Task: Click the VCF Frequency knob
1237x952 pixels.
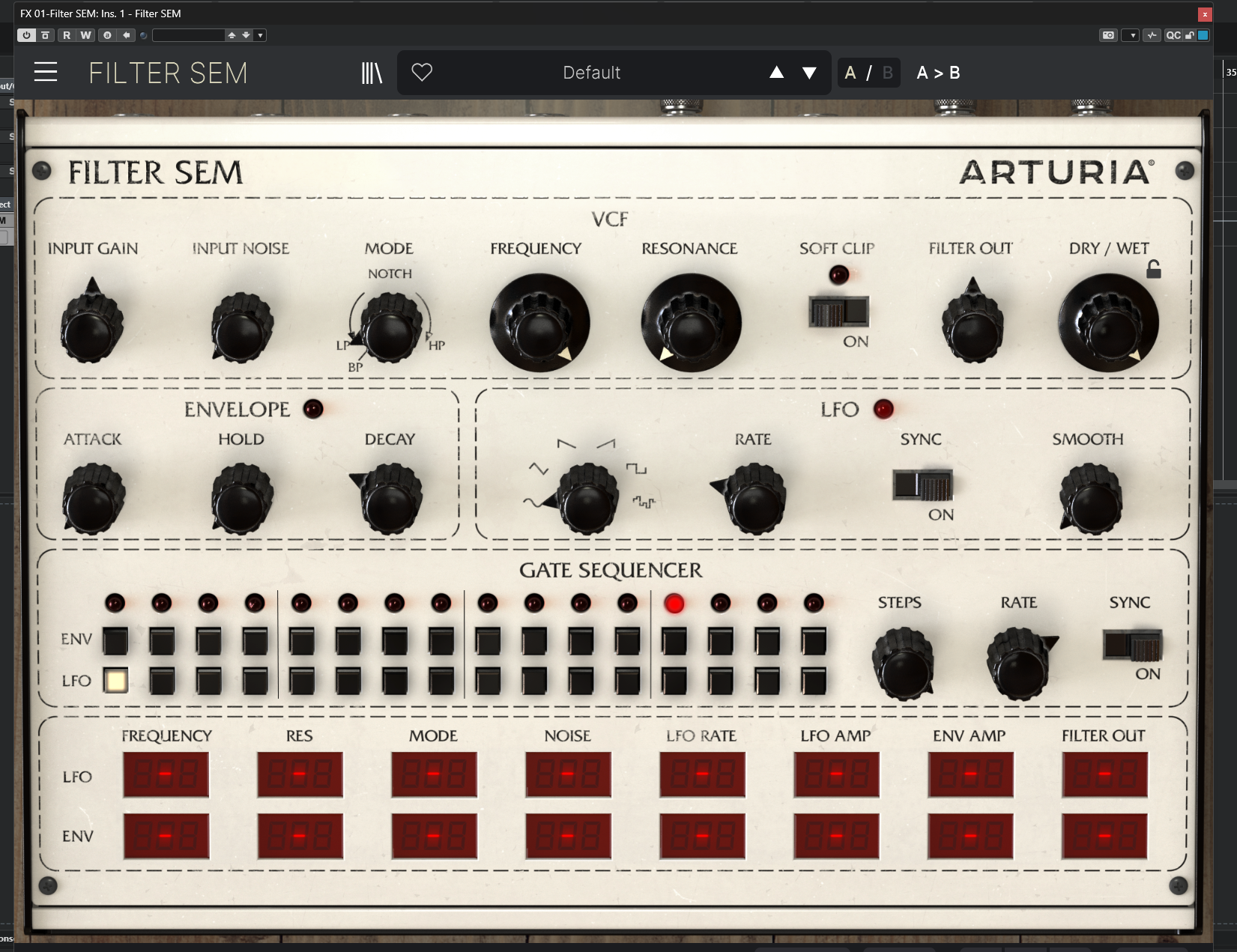Action: coord(539,323)
